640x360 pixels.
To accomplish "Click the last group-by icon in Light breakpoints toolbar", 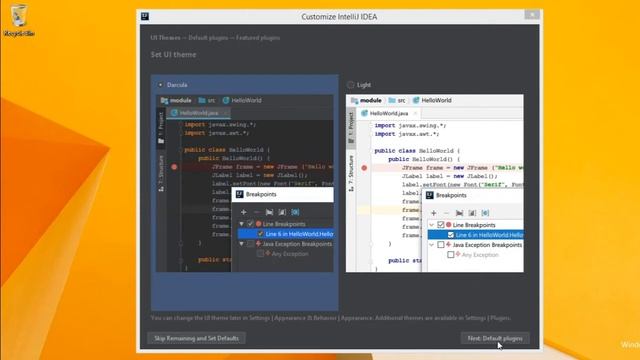I will coord(485,213).
